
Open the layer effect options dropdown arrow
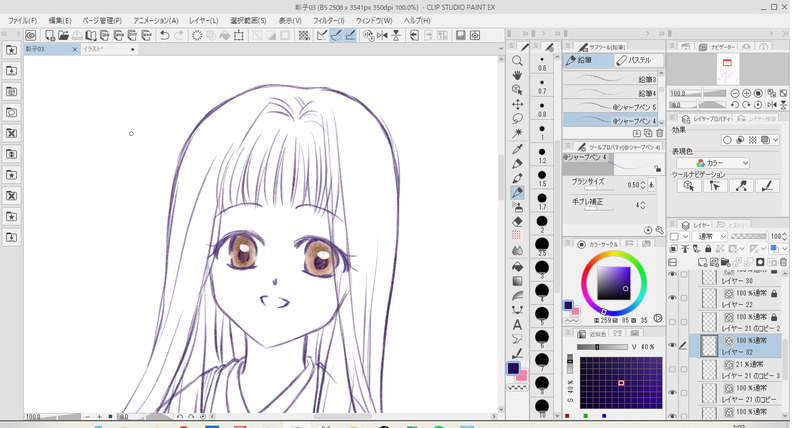776,140
